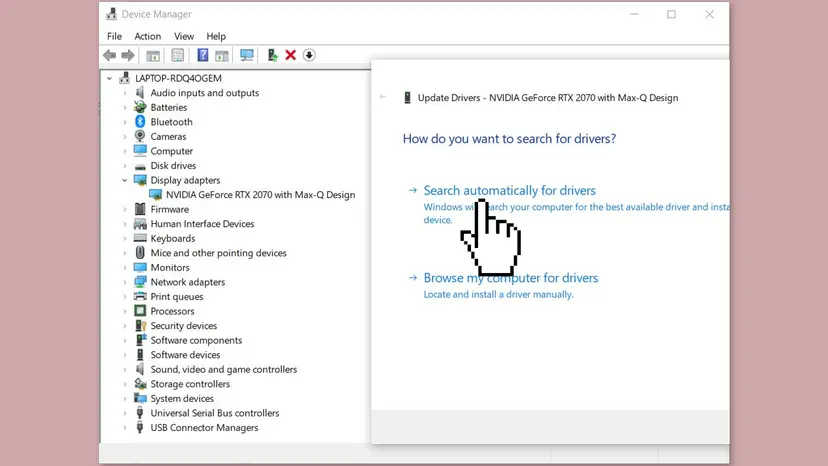Click the Back arrow toolbar icon
The width and height of the screenshot is (828, 466).
click(109, 55)
